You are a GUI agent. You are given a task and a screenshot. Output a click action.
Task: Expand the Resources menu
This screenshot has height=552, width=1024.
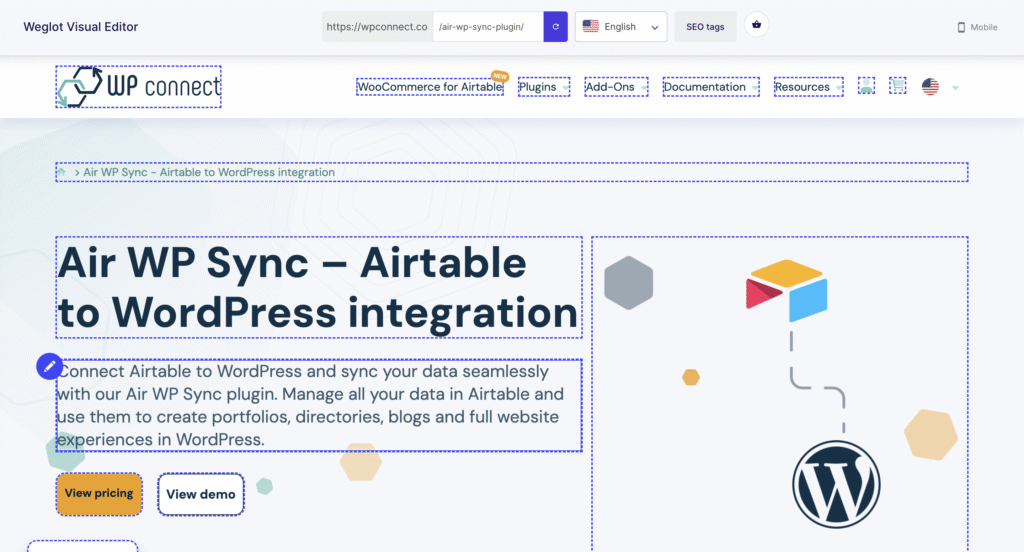808,87
